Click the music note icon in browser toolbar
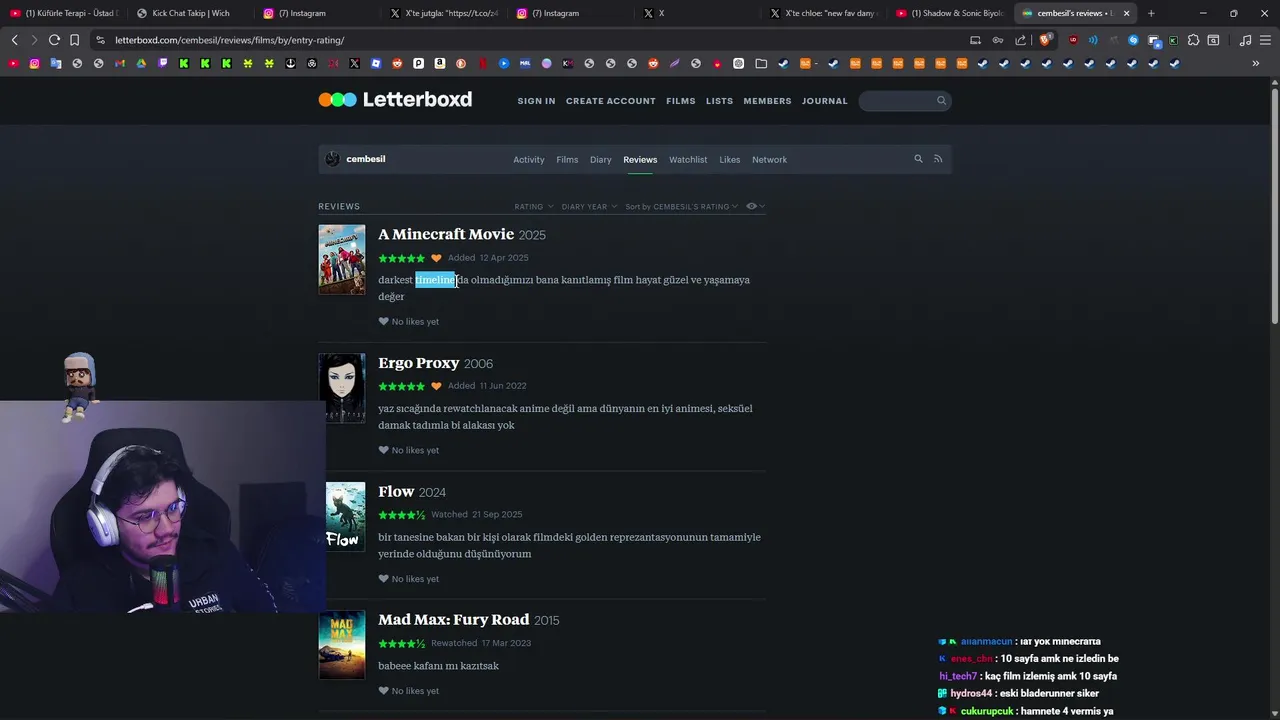This screenshot has width=1280, height=720. [1245, 40]
